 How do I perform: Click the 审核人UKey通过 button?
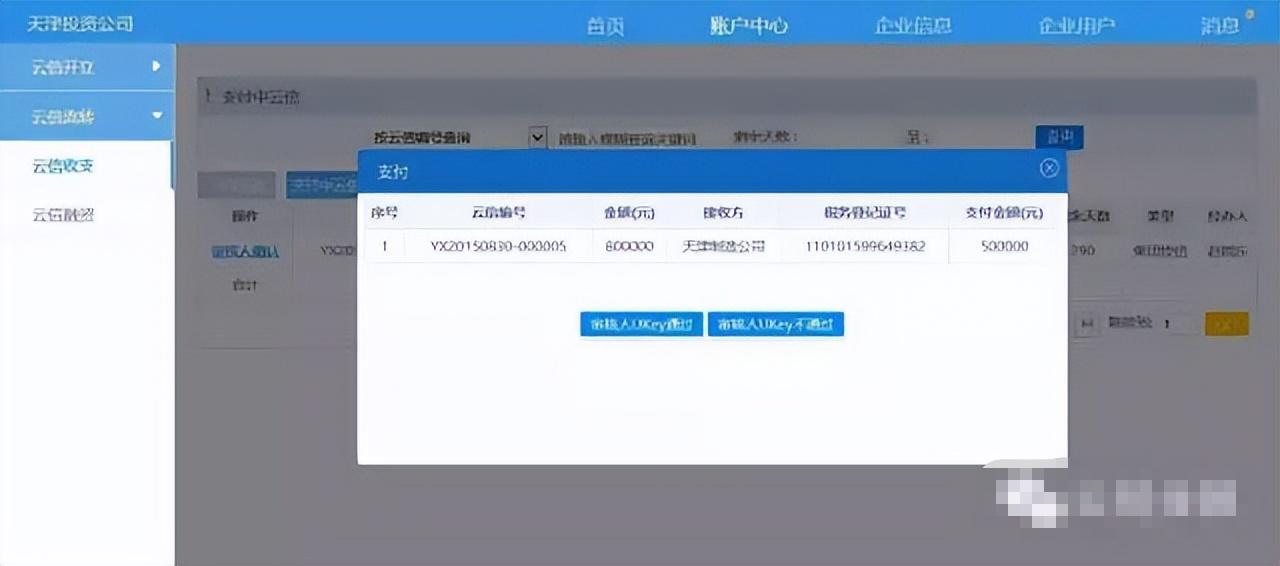point(642,324)
